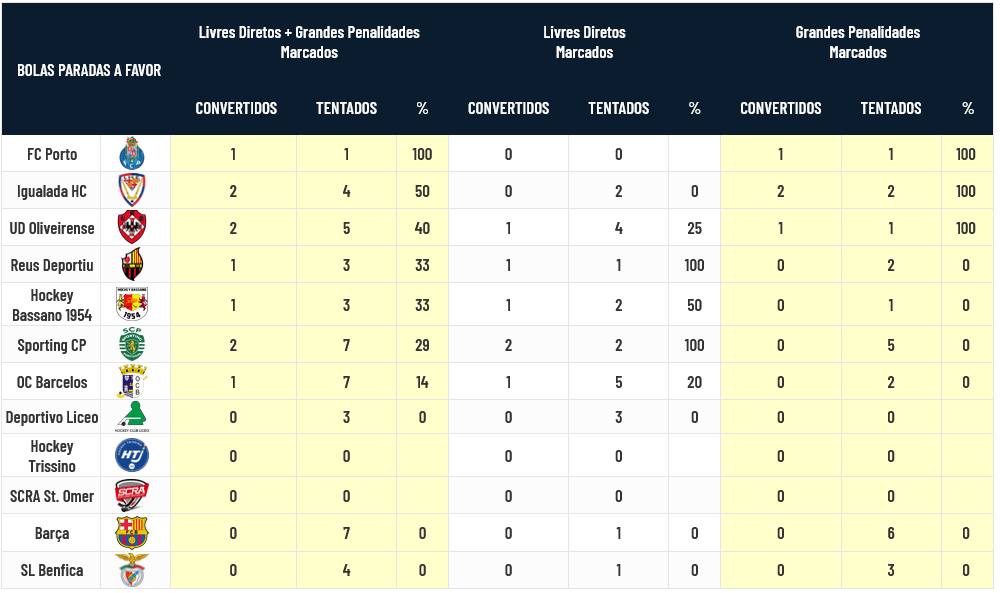The image size is (1000, 593).
Task: Click the Reus Deportiu club badge
Action: click(132, 265)
